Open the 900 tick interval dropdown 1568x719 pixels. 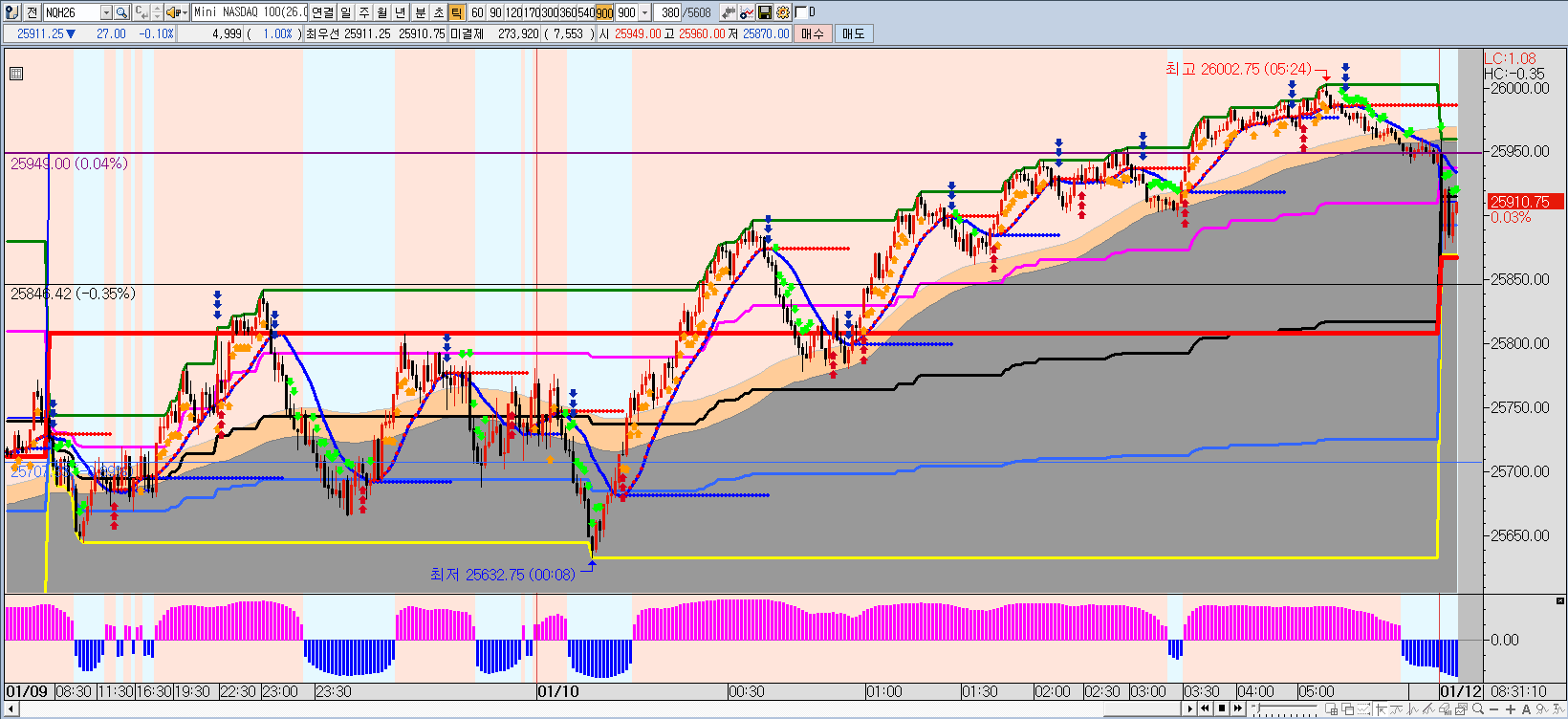coord(644,12)
